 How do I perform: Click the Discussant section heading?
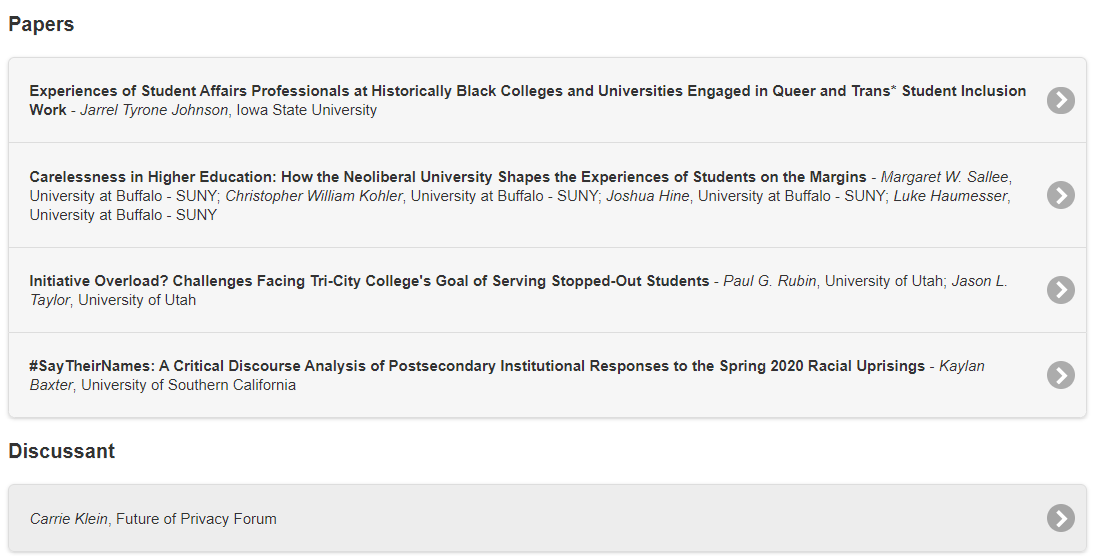coord(61,451)
